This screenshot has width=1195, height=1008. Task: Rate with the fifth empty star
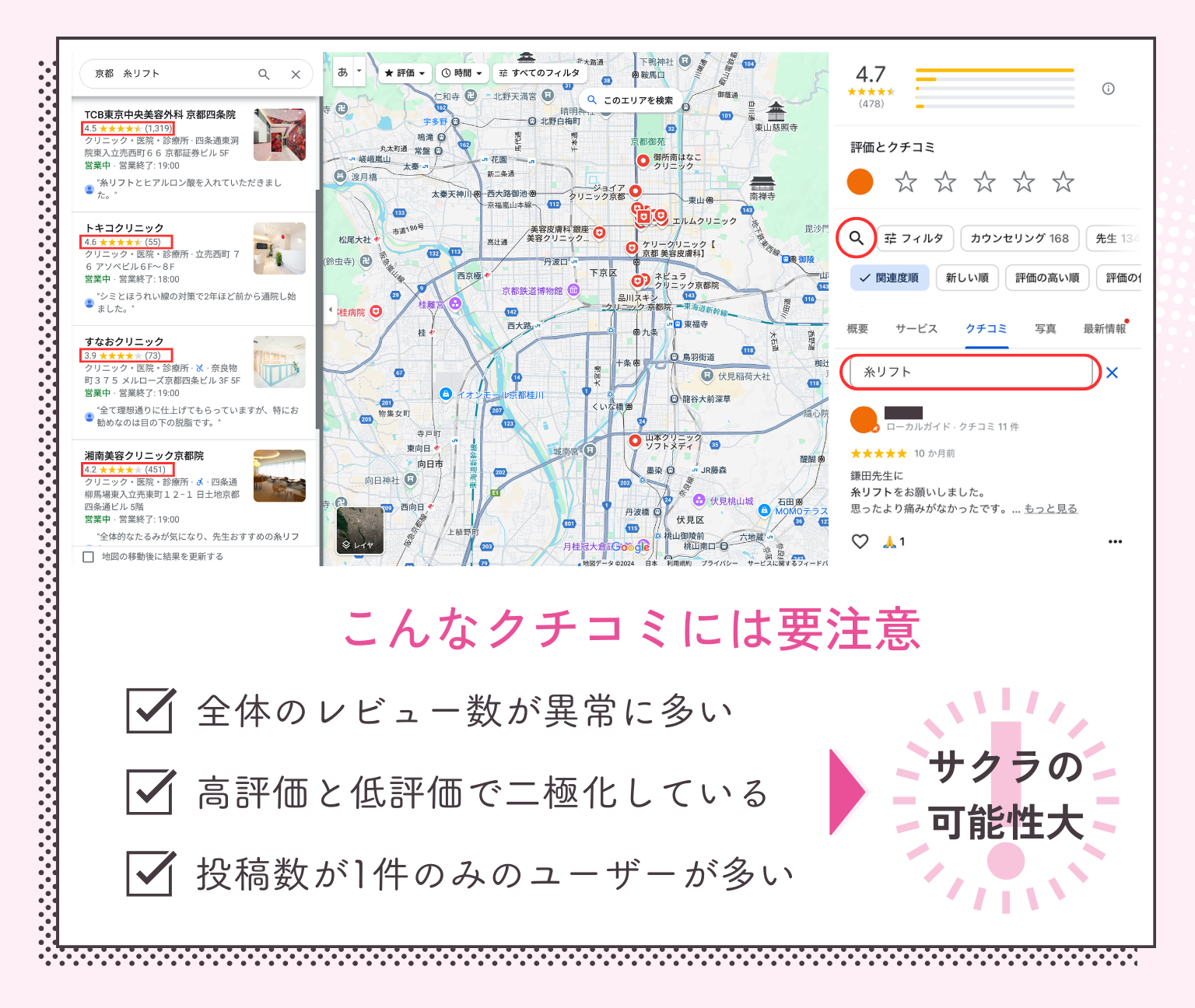coord(1064,182)
